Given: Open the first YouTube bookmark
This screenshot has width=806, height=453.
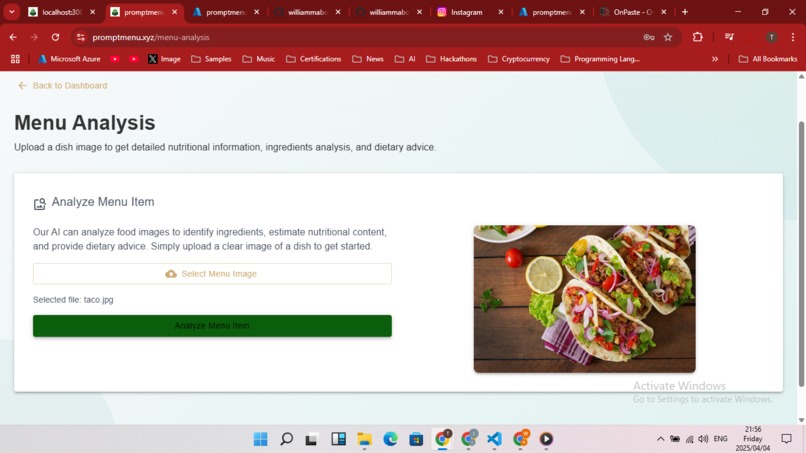Looking at the screenshot, I should click(x=115, y=59).
